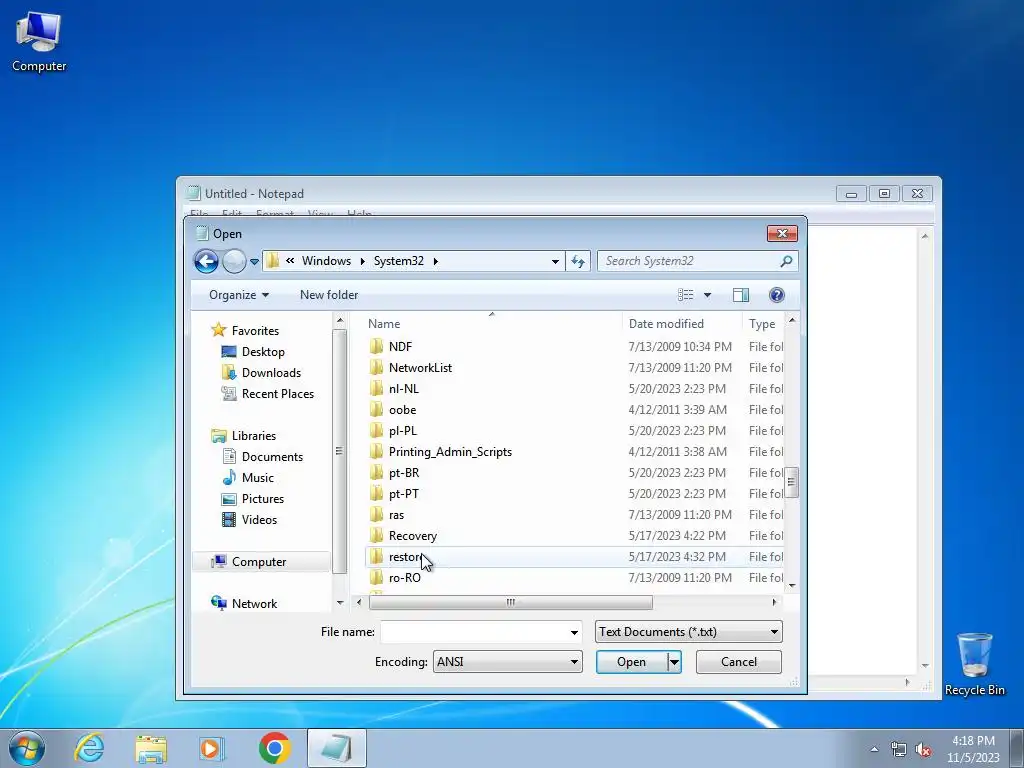Open the File name dropdown arrow
The width and height of the screenshot is (1024, 768).
(574, 632)
